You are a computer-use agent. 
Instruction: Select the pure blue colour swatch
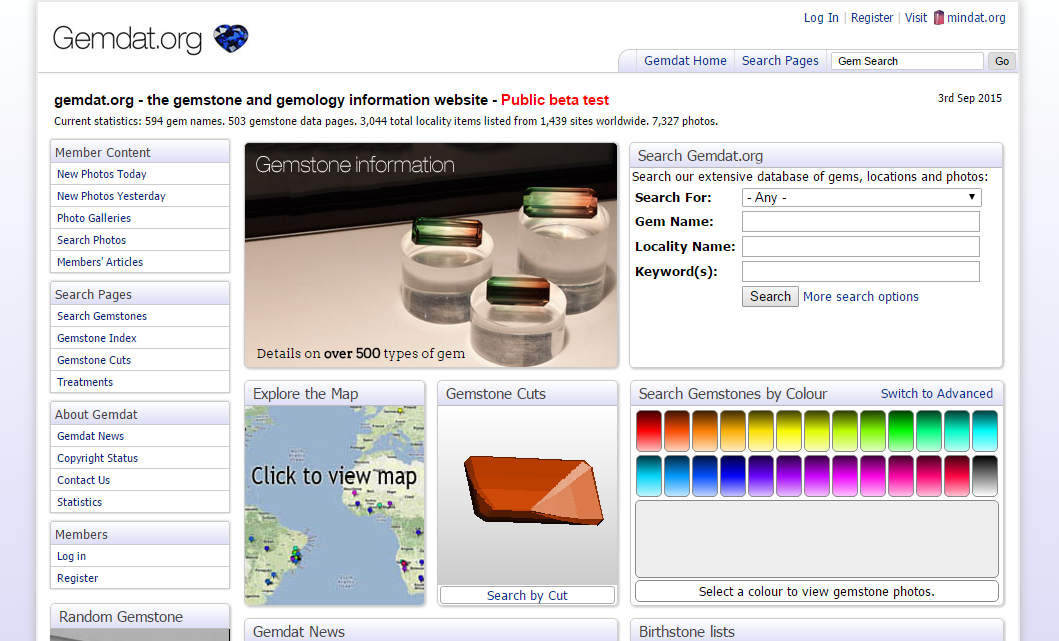point(733,476)
